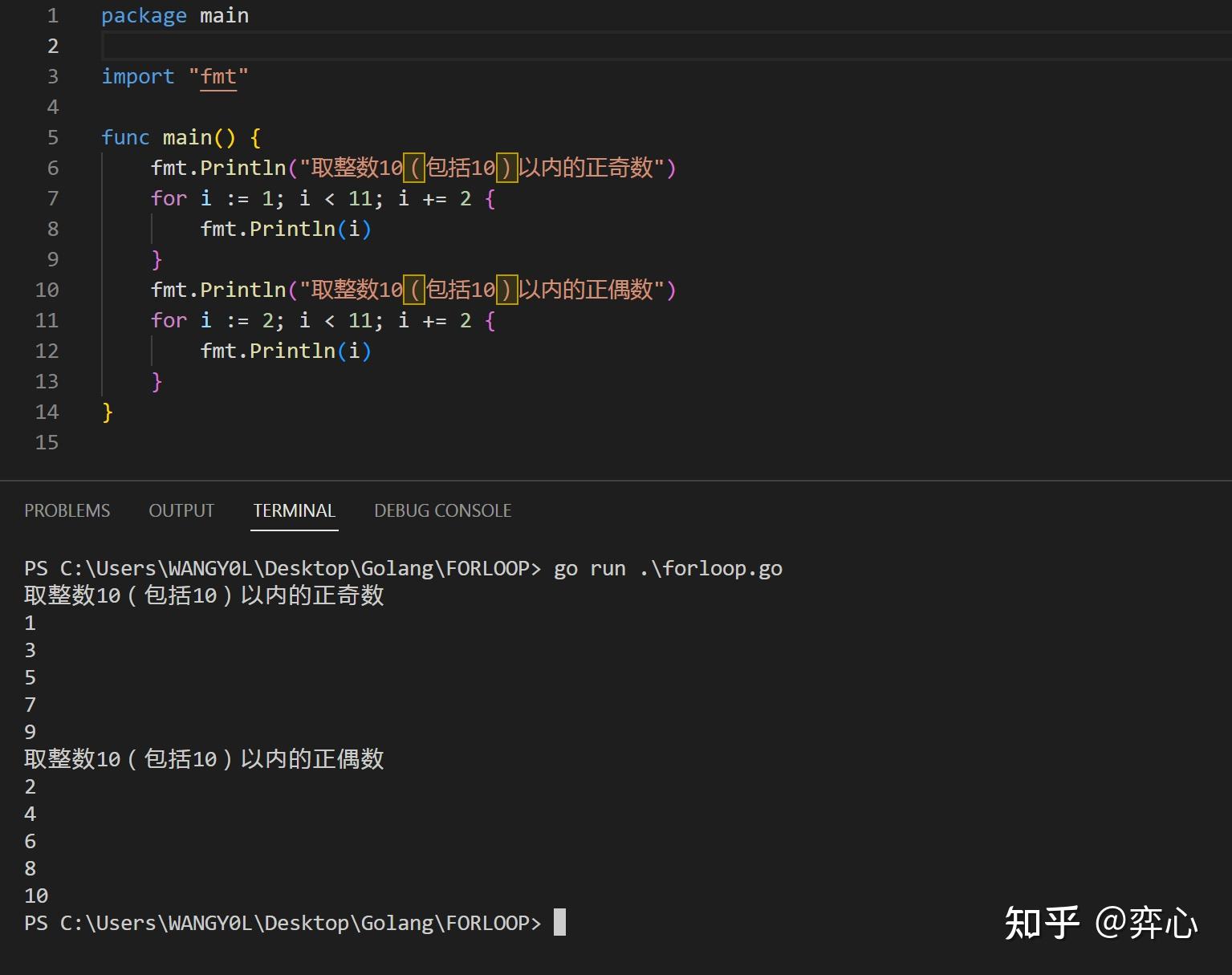
Task: Click the go run .\forloop.go command text
Action: pos(668,568)
